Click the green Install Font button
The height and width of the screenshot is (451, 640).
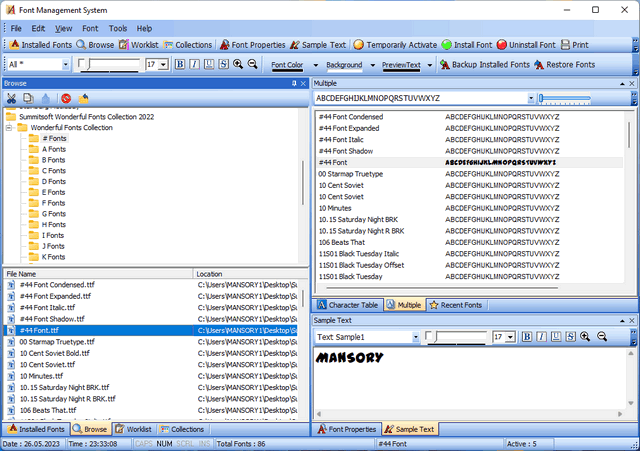[467, 45]
